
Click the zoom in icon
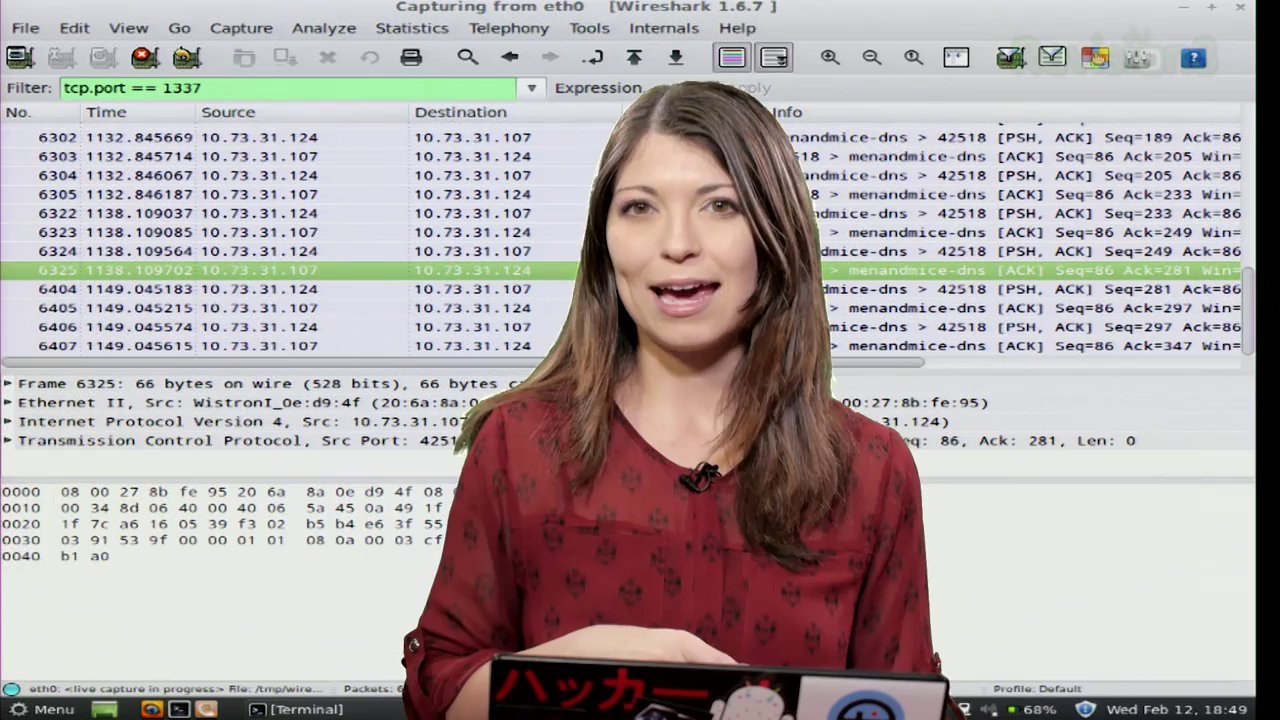click(x=830, y=57)
